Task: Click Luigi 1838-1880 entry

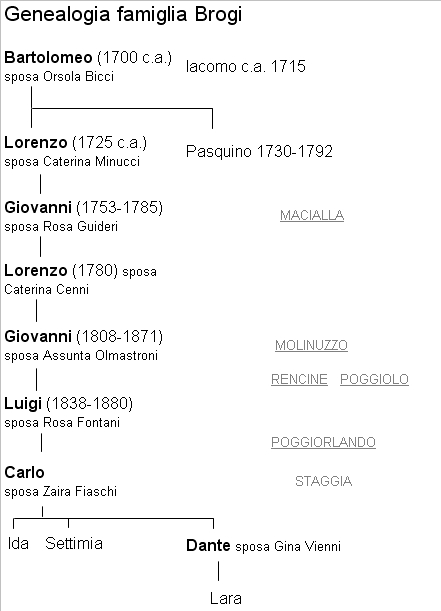Action: click(x=68, y=403)
